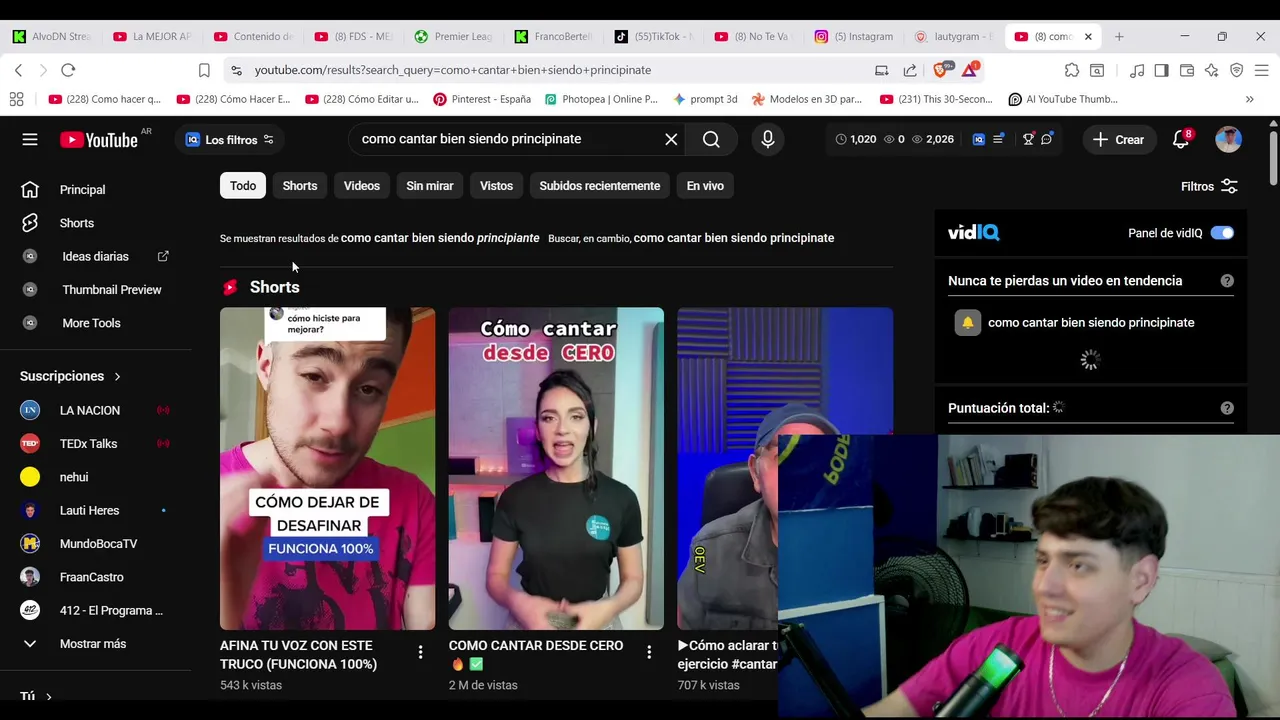Clear the search box with the X

coord(671,139)
